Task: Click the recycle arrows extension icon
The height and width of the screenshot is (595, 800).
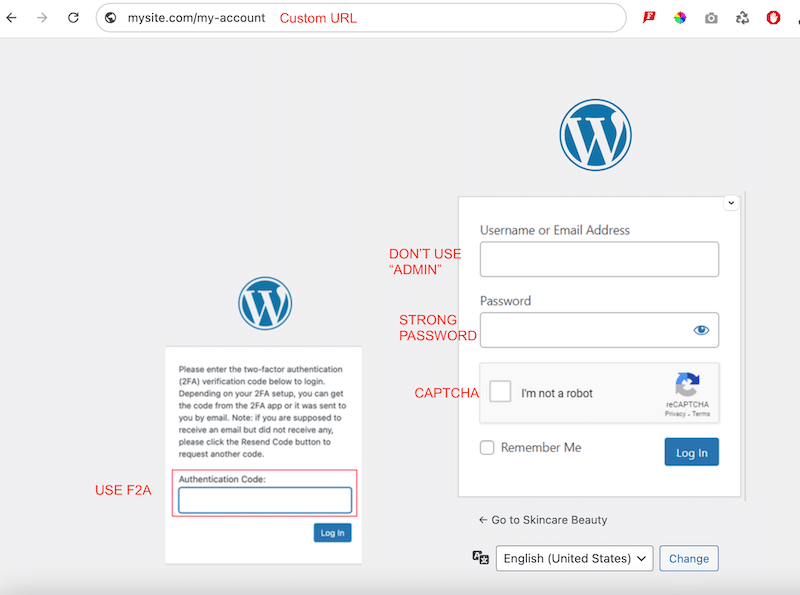Action: [742, 18]
